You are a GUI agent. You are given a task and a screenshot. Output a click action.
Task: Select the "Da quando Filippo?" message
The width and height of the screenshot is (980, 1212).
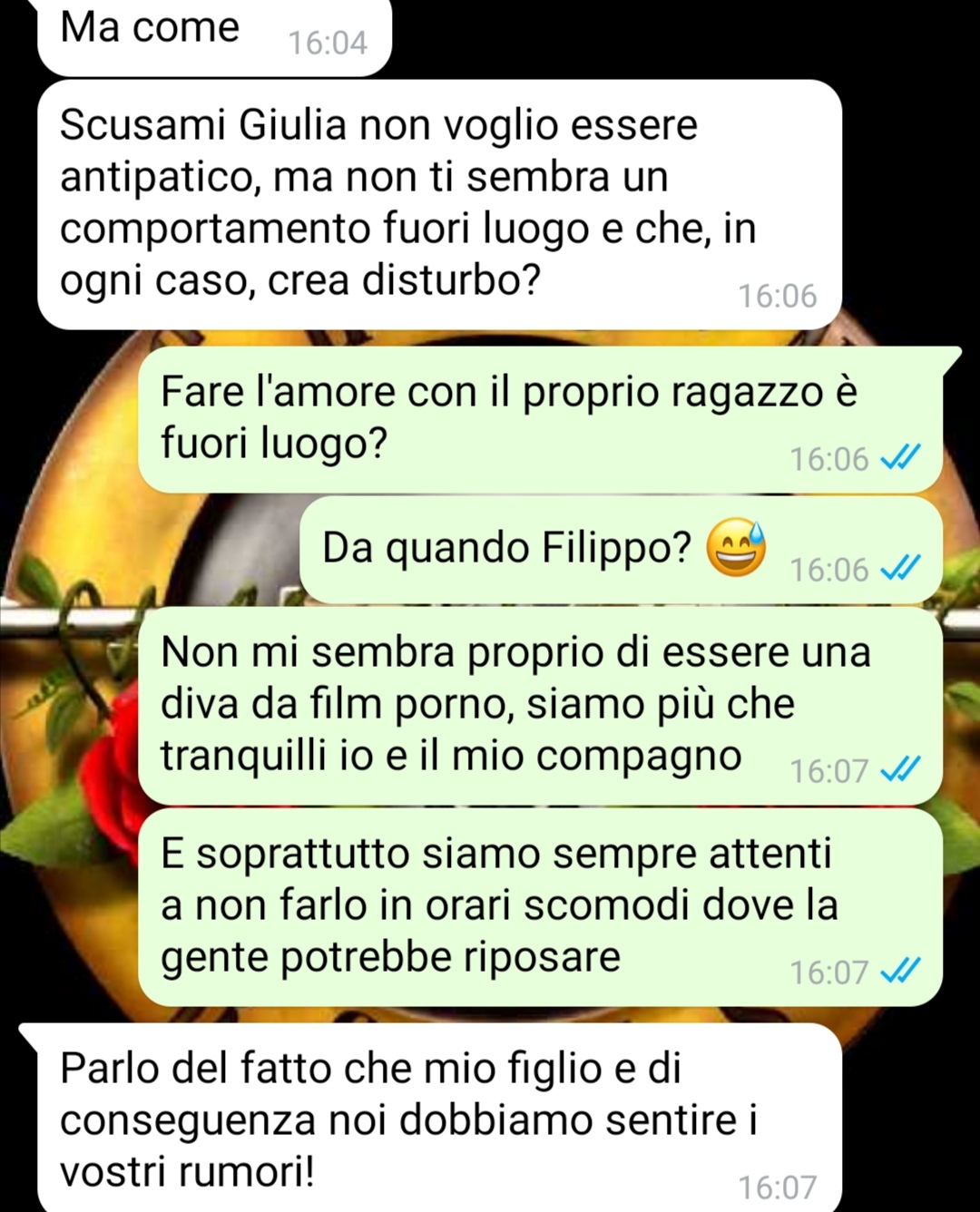(621, 550)
